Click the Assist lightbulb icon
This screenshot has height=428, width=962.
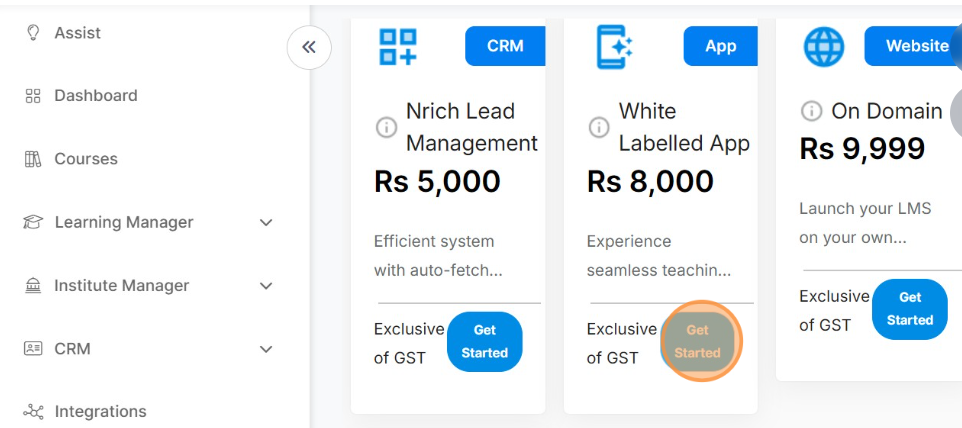33,33
